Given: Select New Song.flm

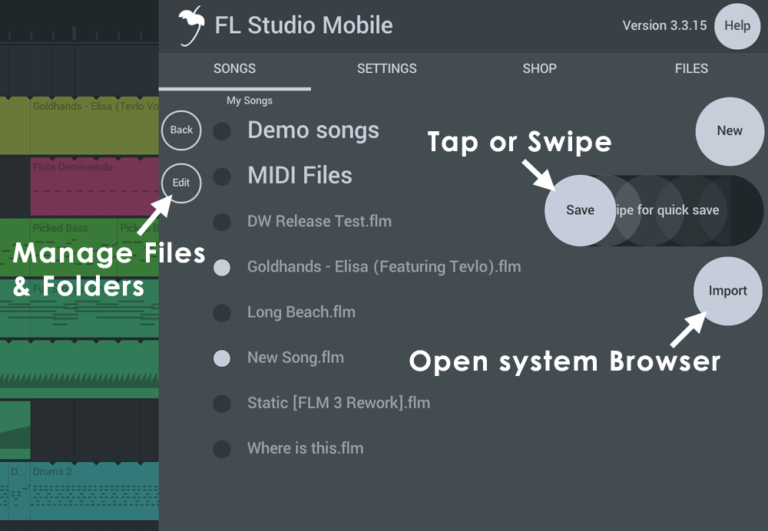Looking at the screenshot, I should (x=295, y=358).
